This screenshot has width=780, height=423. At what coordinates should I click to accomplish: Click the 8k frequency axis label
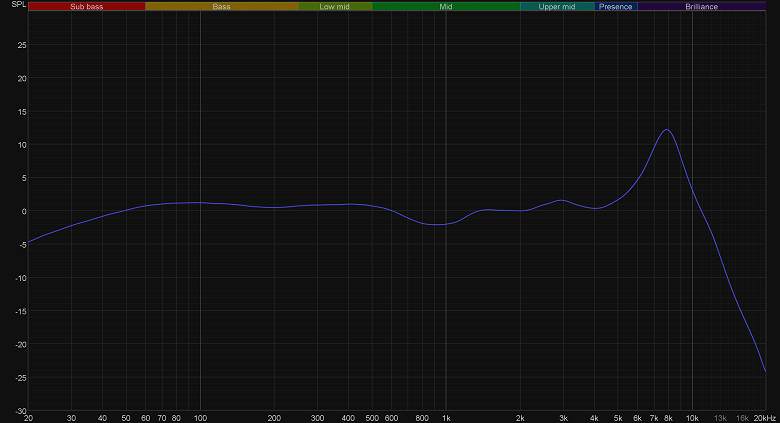[668, 419]
